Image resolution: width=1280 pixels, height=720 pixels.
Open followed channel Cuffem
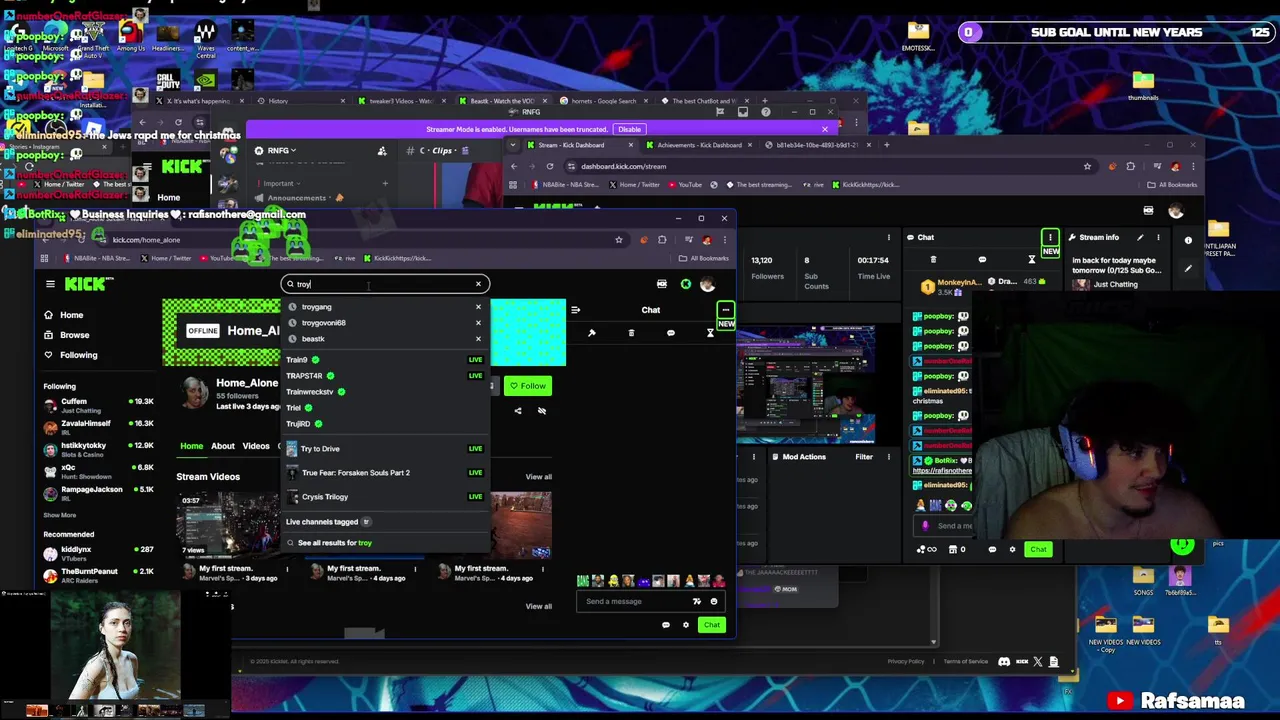(x=98, y=405)
